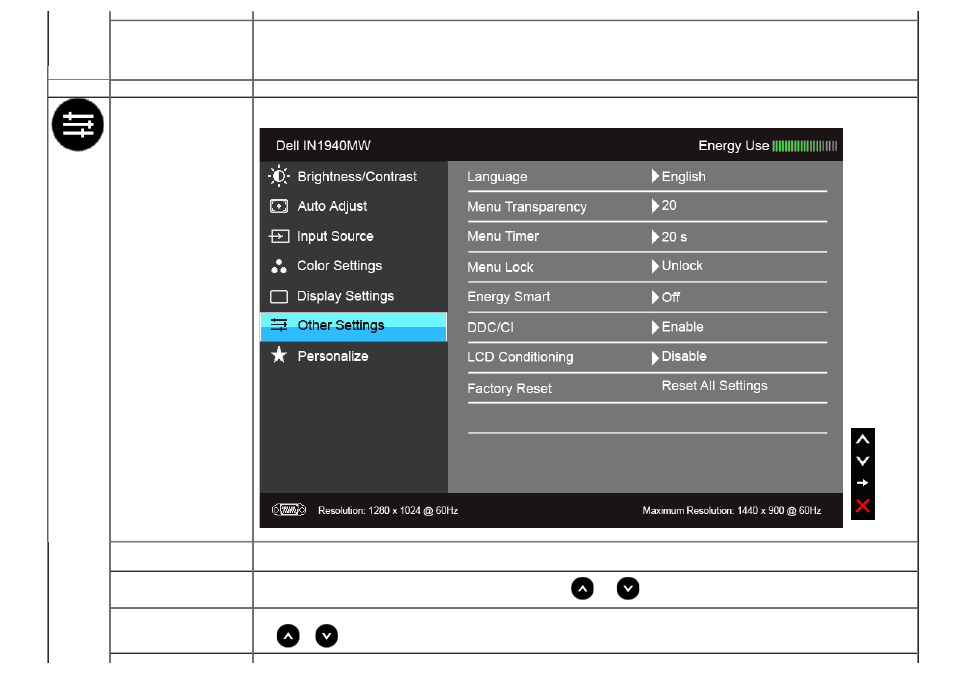Click the Maximum Resolution 1440 x 900 text

731,510
